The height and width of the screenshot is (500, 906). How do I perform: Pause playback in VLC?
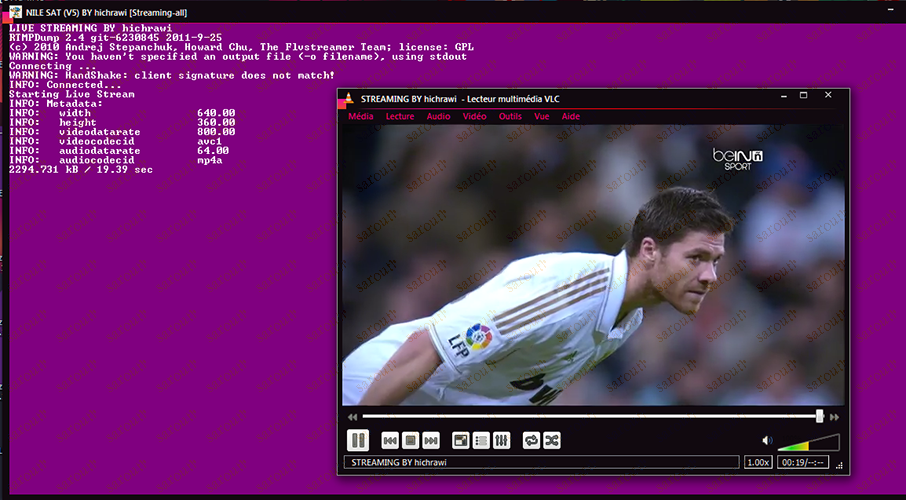[x=358, y=440]
